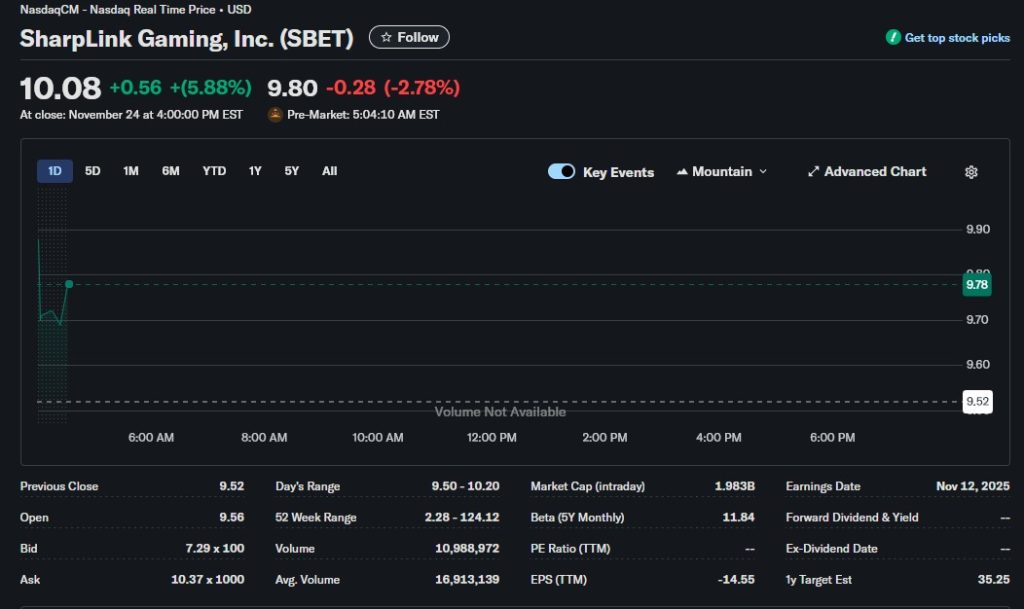Click the green top stock picks icon
This screenshot has height=609, width=1024.
click(x=893, y=37)
